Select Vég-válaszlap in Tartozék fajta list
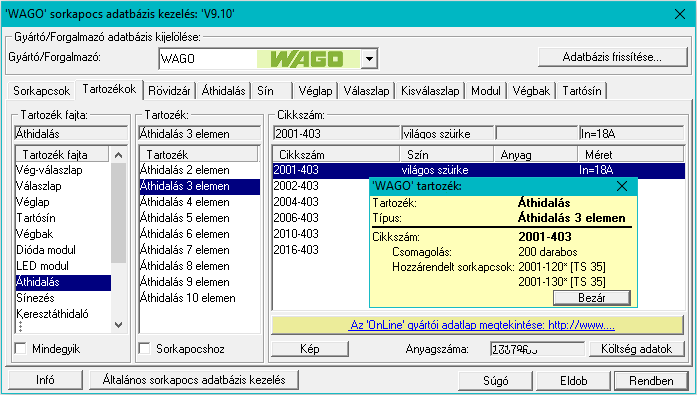The image size is (697, 395). pos(63,170)
